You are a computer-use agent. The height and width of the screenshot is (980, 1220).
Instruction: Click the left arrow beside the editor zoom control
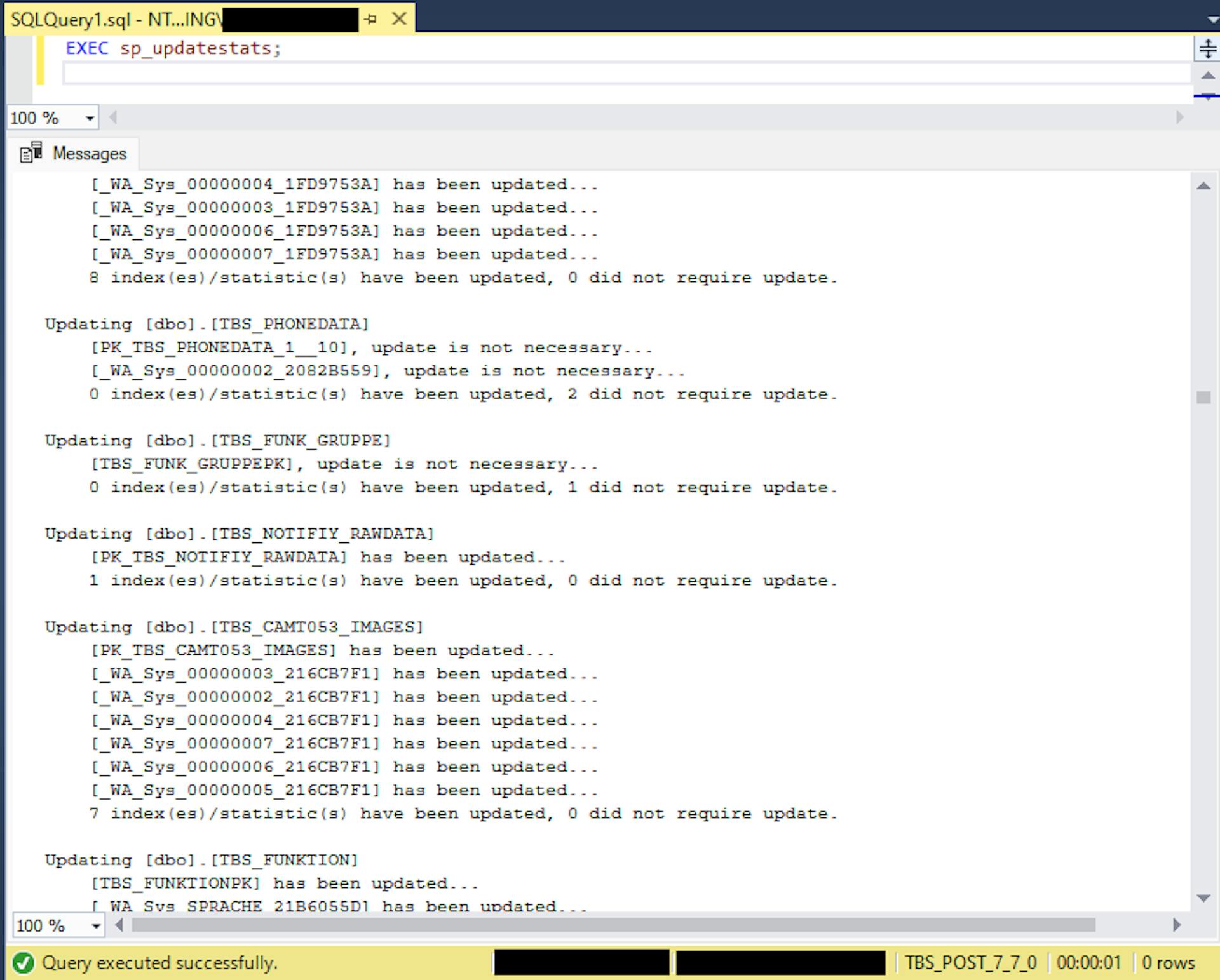[112, 117]
